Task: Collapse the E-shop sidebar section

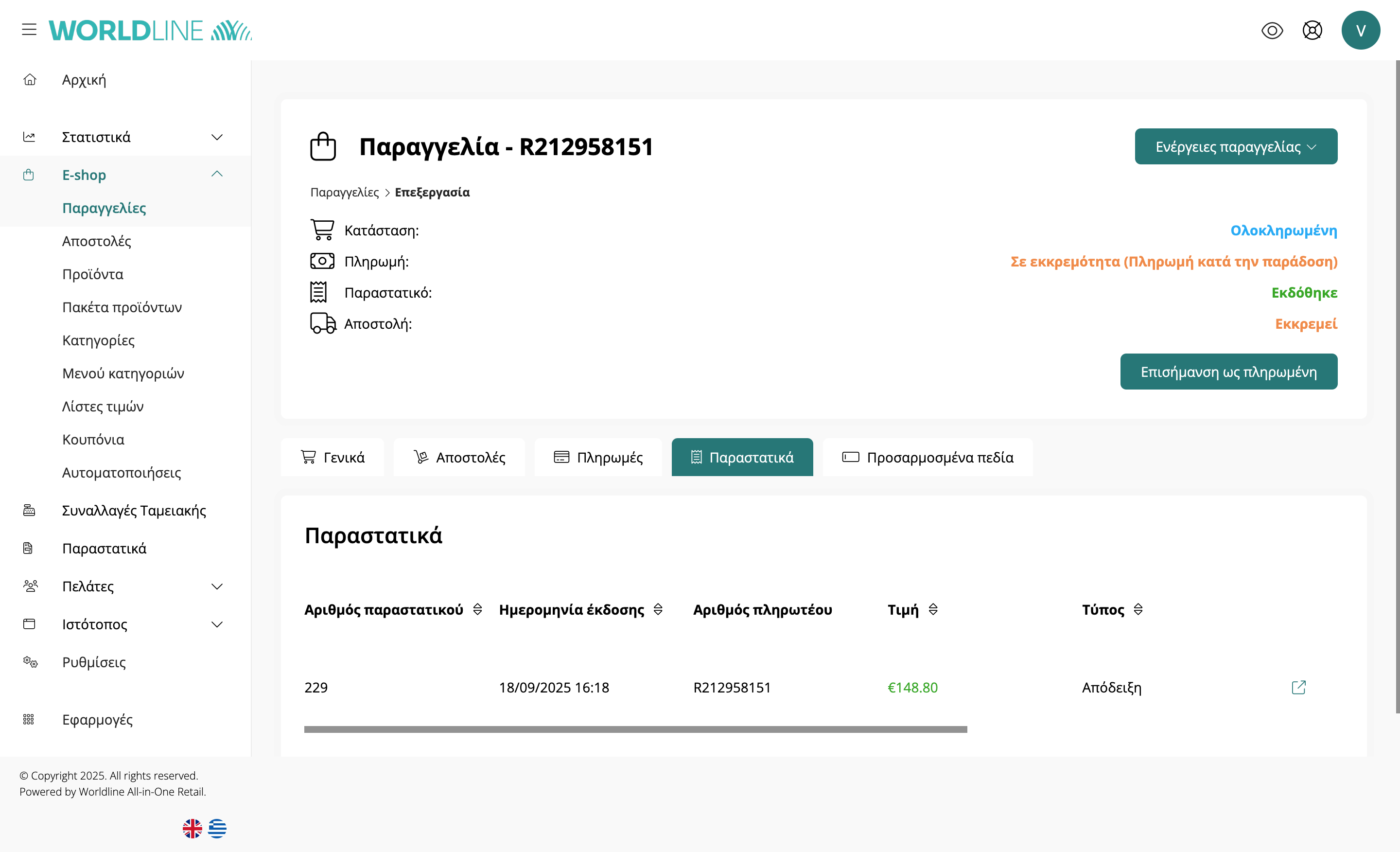Action: click(x=216, y=175)
